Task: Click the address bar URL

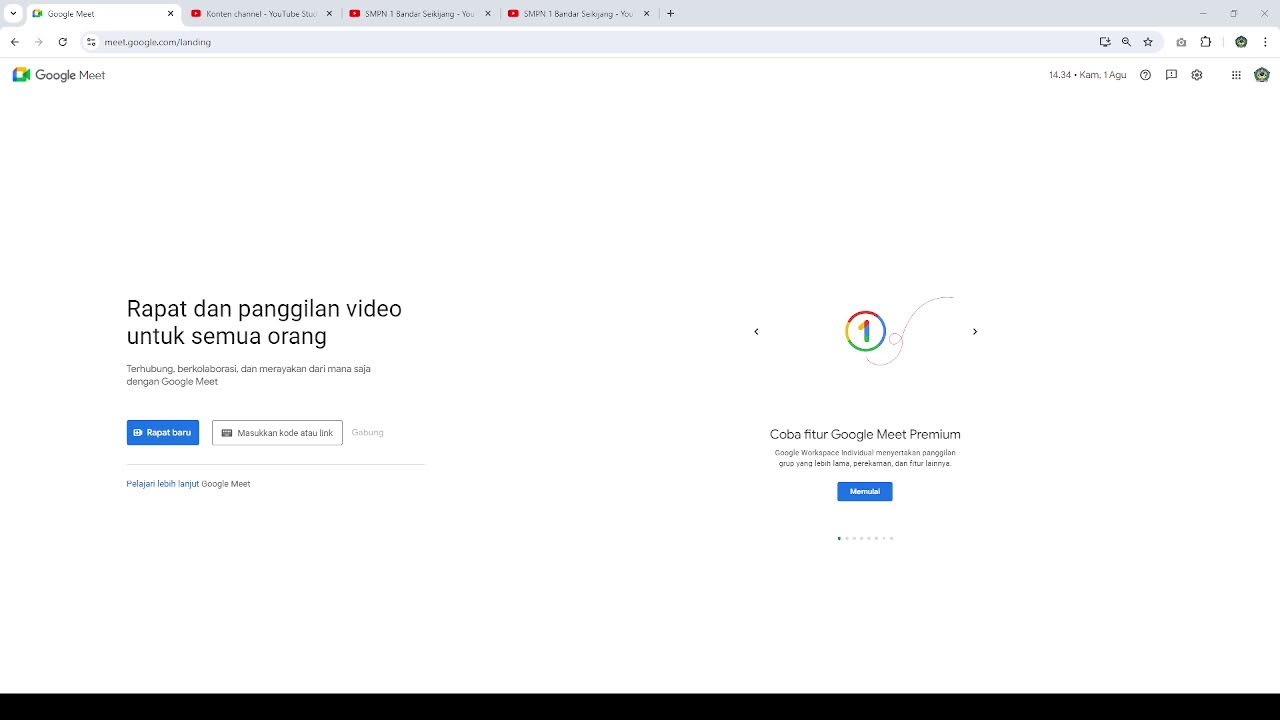Action: [x=157, y=42]
